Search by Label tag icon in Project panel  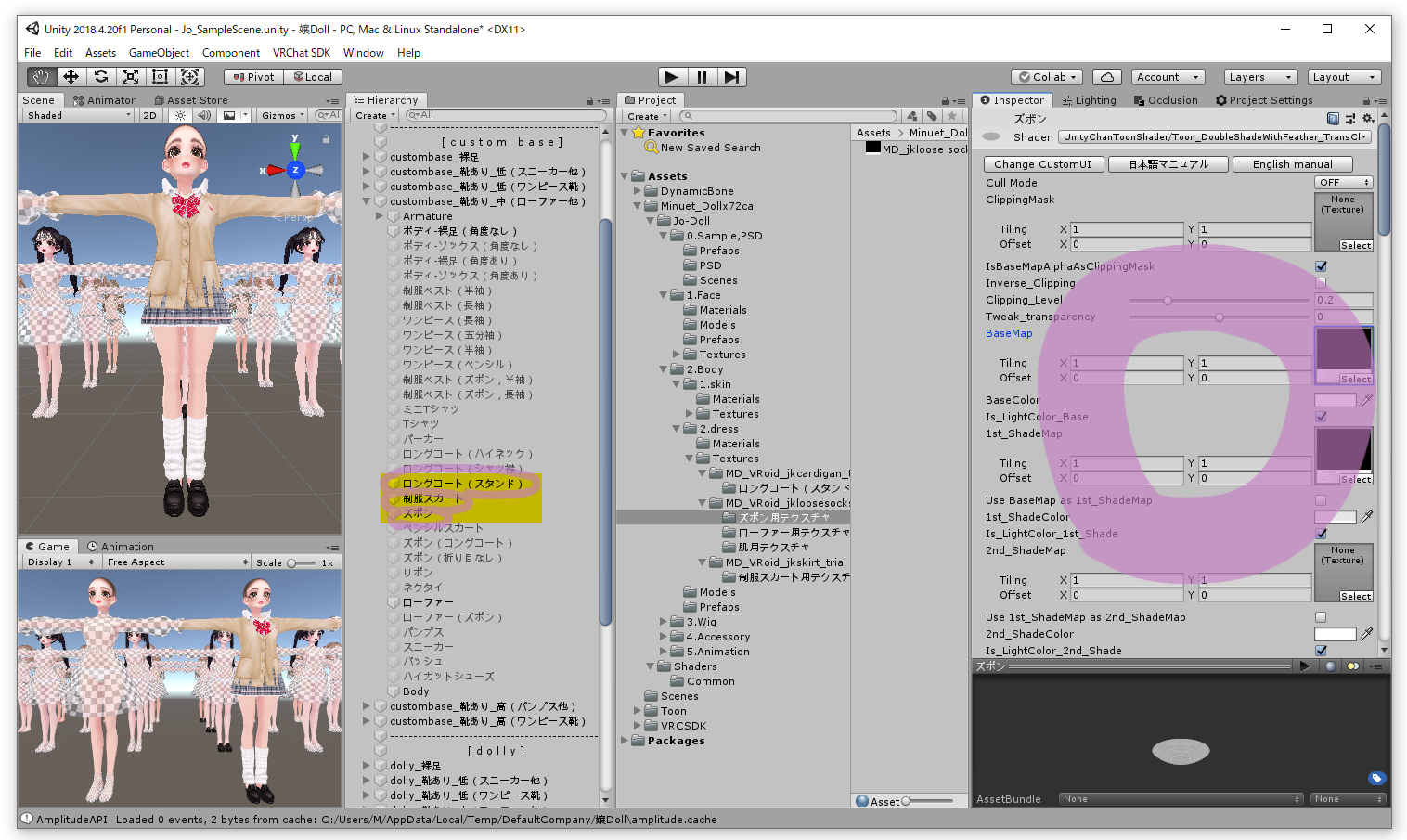point(932,116)
